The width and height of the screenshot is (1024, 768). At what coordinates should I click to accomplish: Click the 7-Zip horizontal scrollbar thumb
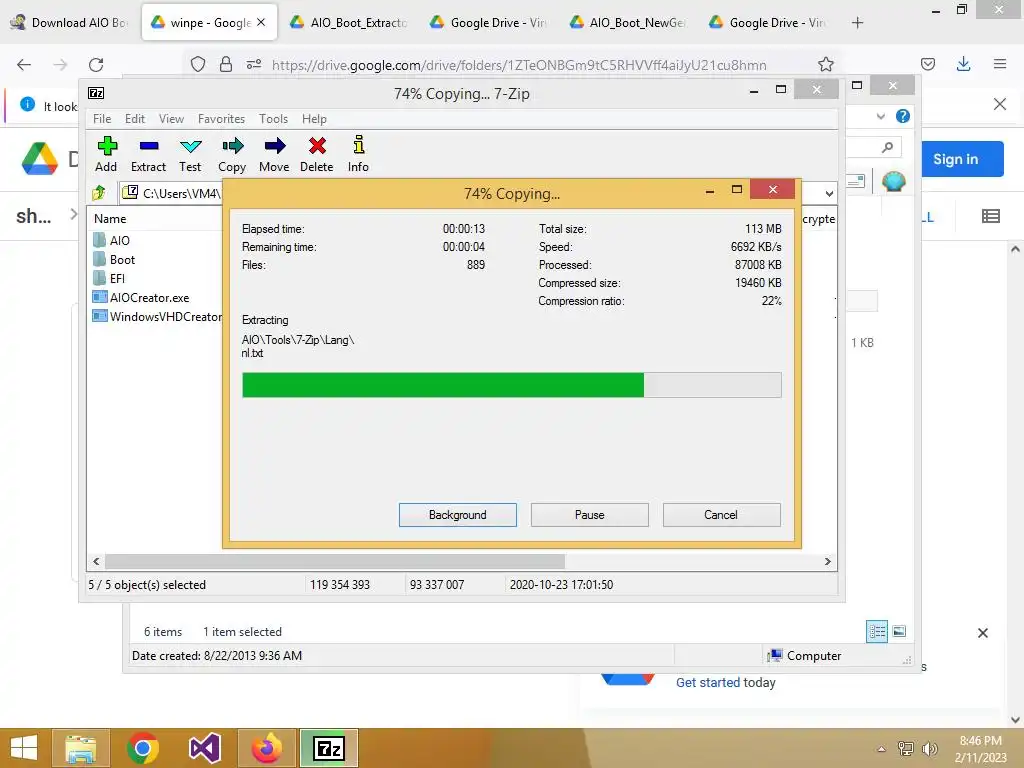pyautogui.click(x=335, y=561)
